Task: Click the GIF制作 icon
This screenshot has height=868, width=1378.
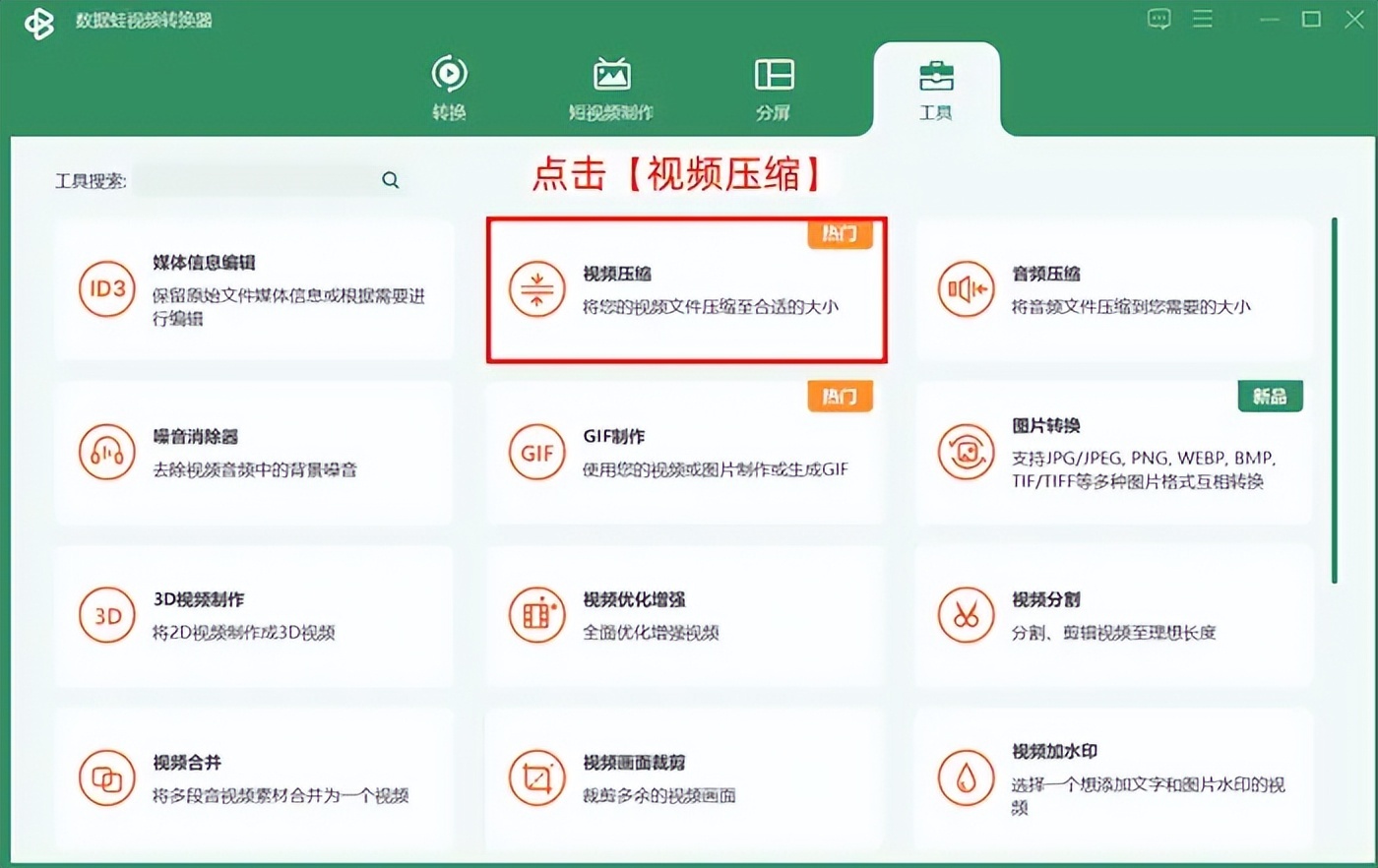Action: (536, 453)
